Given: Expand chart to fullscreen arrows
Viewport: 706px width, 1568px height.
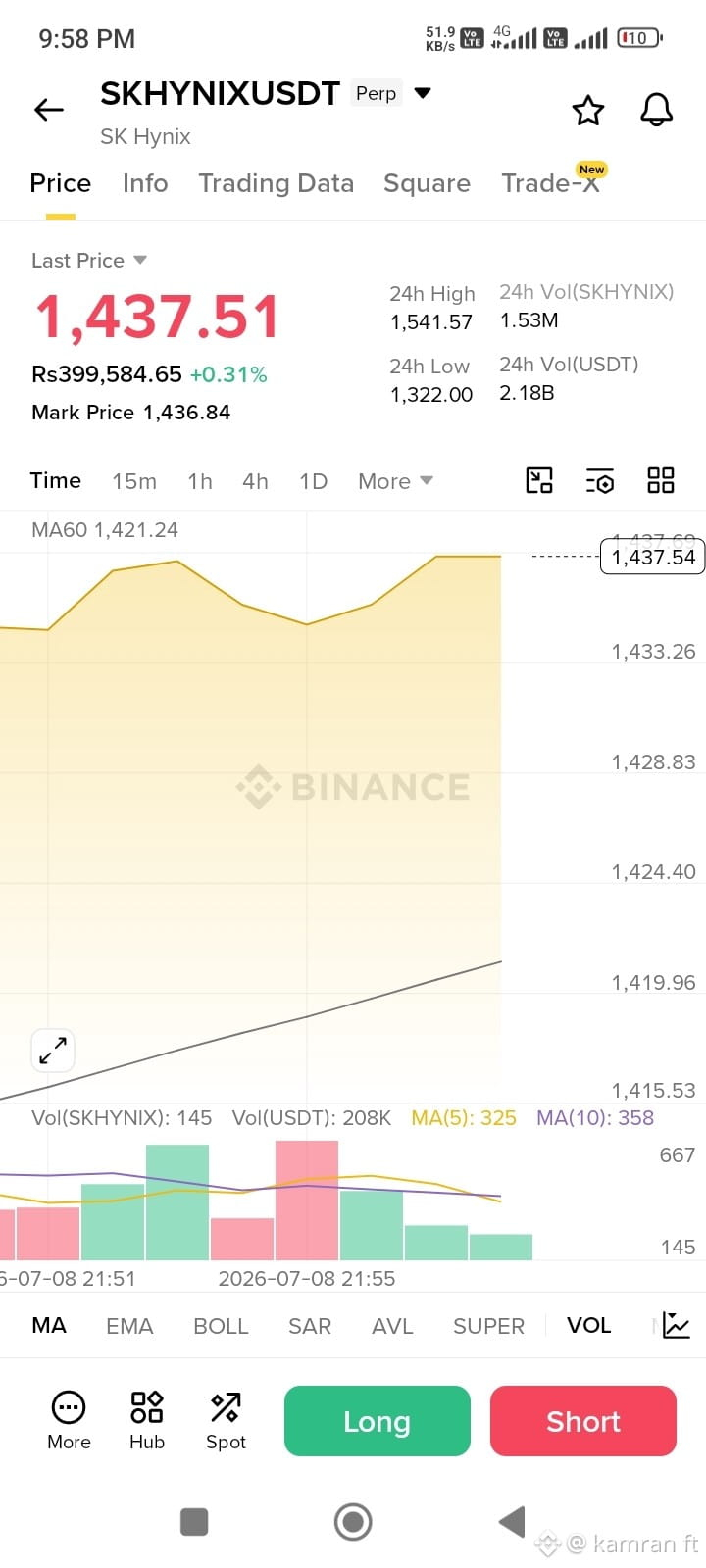Looking at the screenshot, I should point(53,1051).
